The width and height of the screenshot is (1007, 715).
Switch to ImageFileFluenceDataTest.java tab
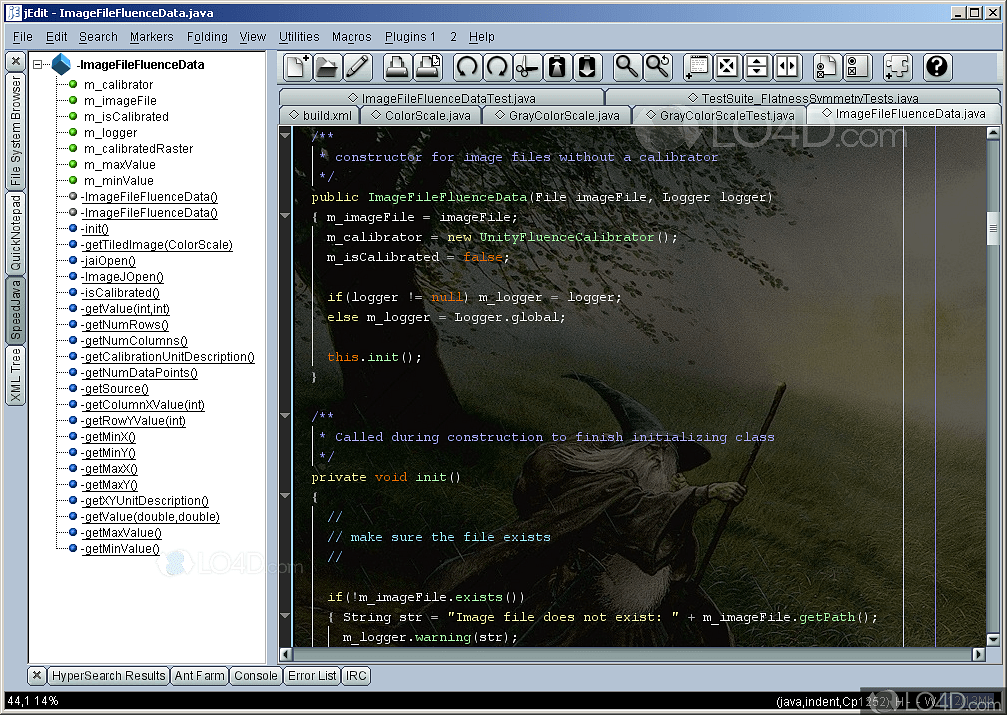pos(442,98)
